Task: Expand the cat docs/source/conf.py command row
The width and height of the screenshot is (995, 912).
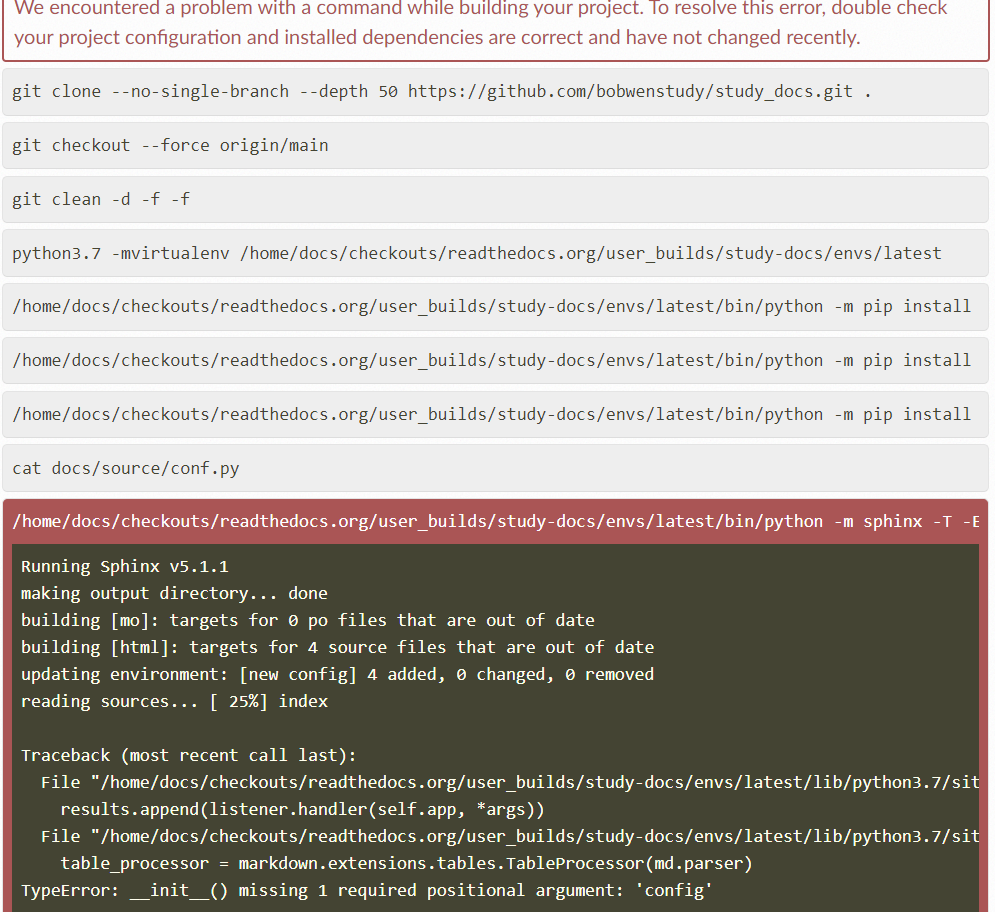Action: (x=496, y=469)
